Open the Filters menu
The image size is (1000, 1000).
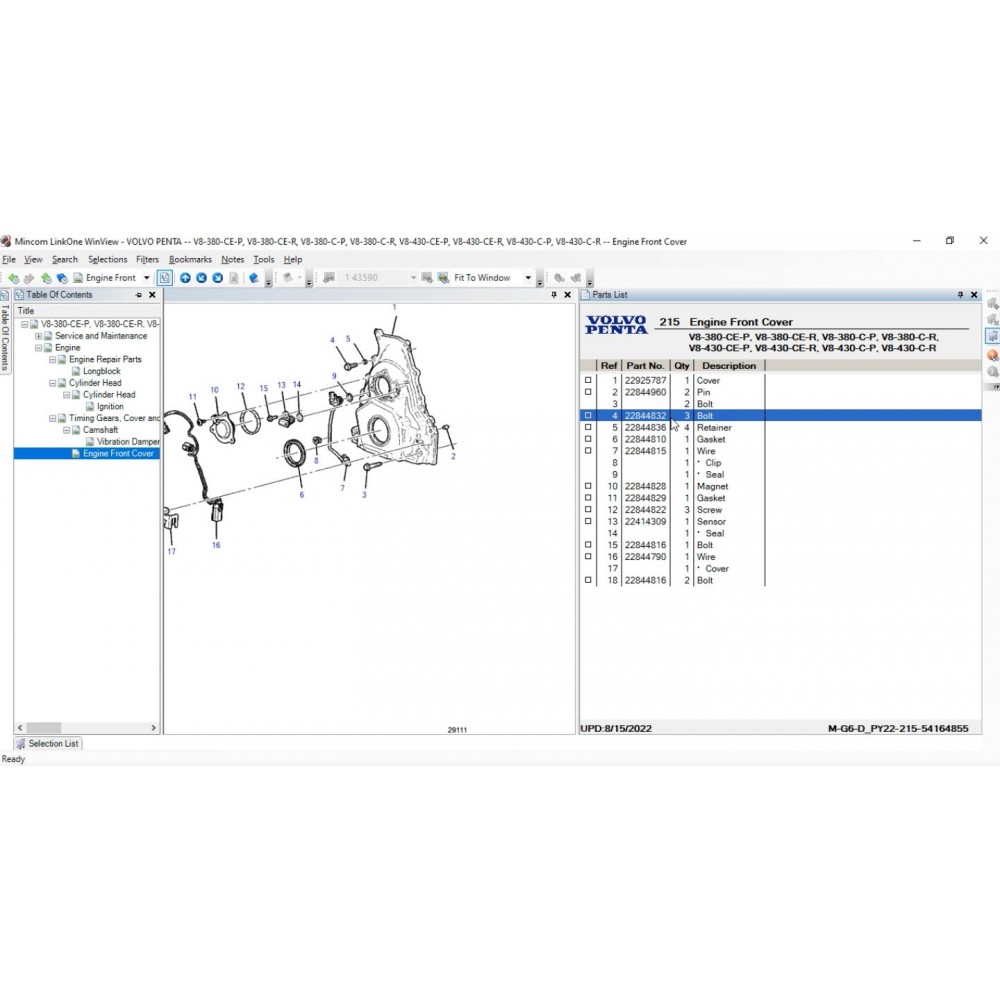[147, 260]
